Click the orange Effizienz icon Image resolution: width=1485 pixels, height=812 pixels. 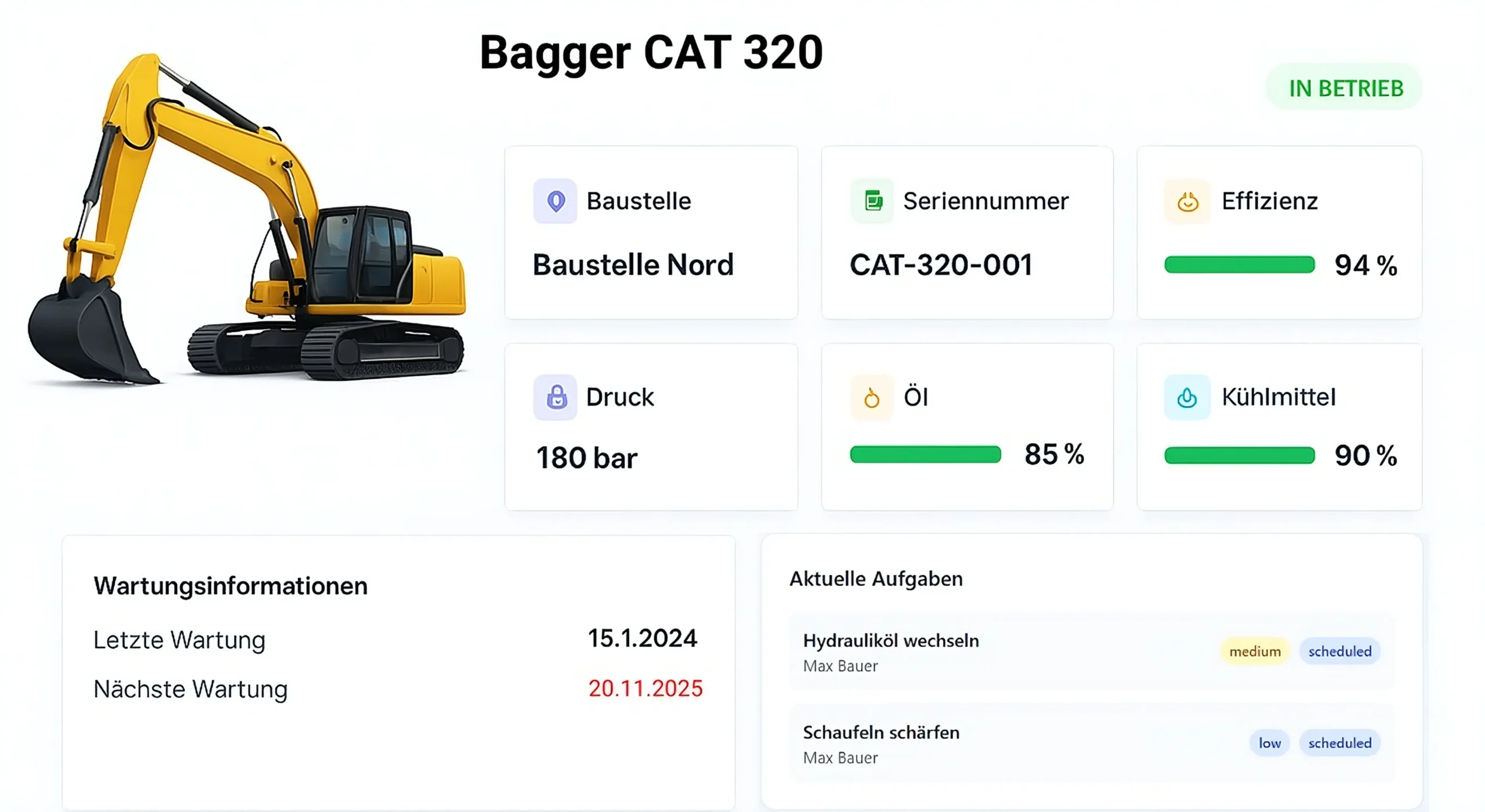[x=1187, y=201]
